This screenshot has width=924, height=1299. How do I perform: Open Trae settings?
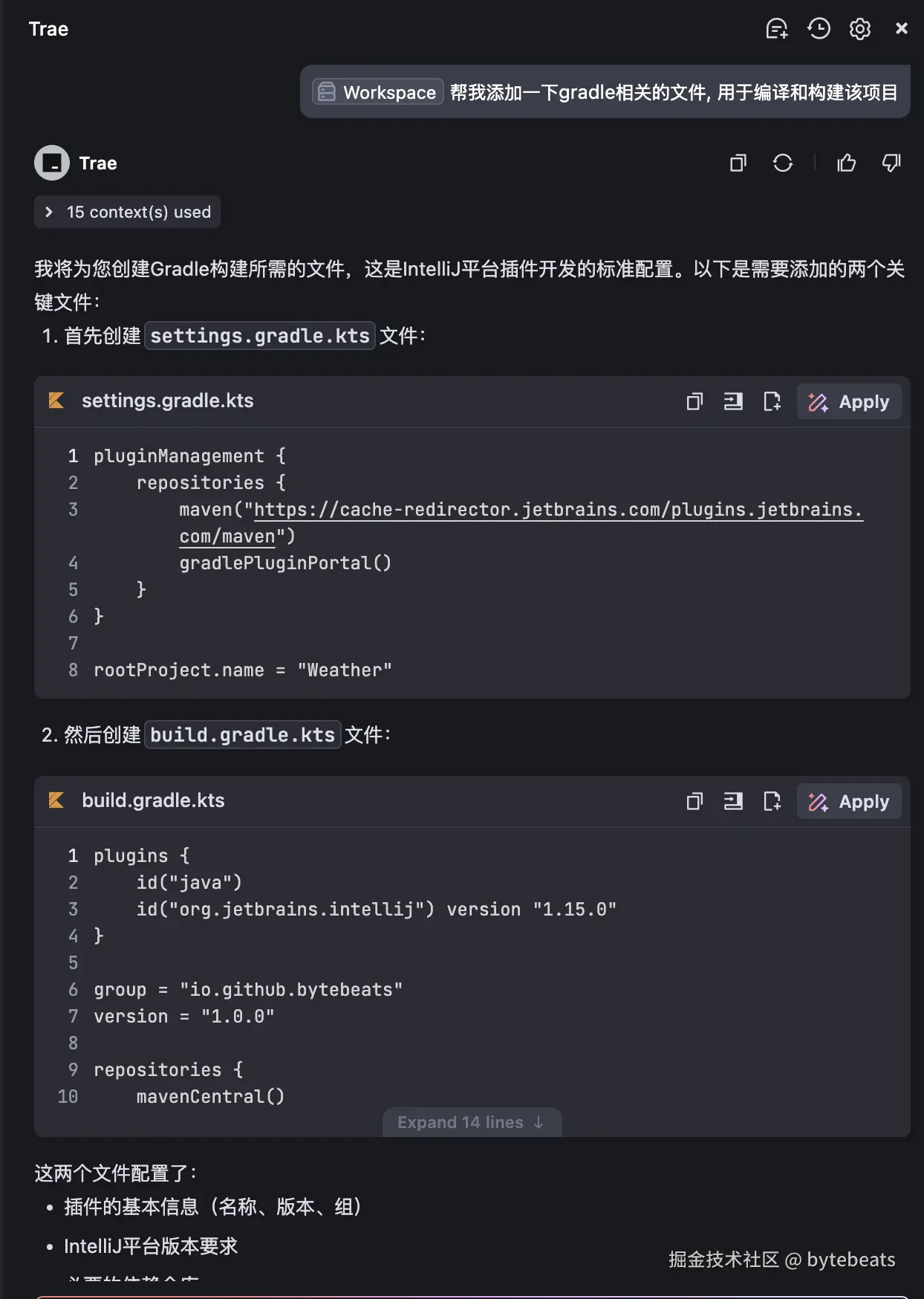point(859,28)
